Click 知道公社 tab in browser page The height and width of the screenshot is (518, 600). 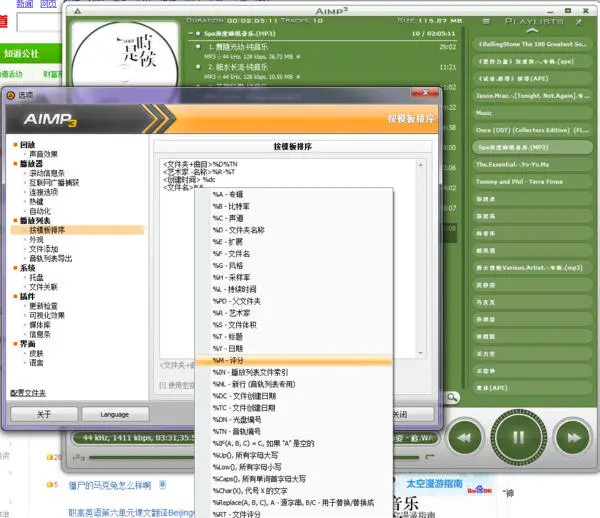21,54
